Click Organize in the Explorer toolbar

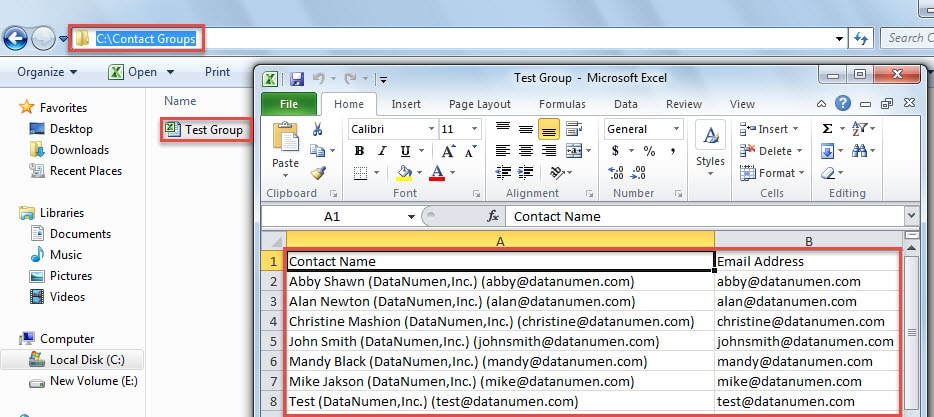47,72
